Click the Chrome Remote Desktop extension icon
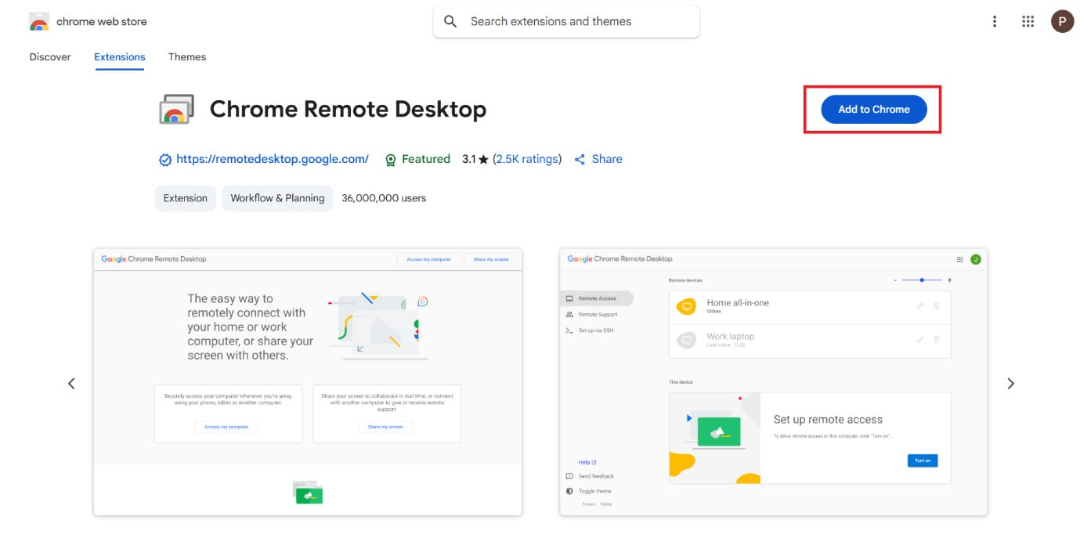Screen dimensions: 1080x539 pos(176,109)
